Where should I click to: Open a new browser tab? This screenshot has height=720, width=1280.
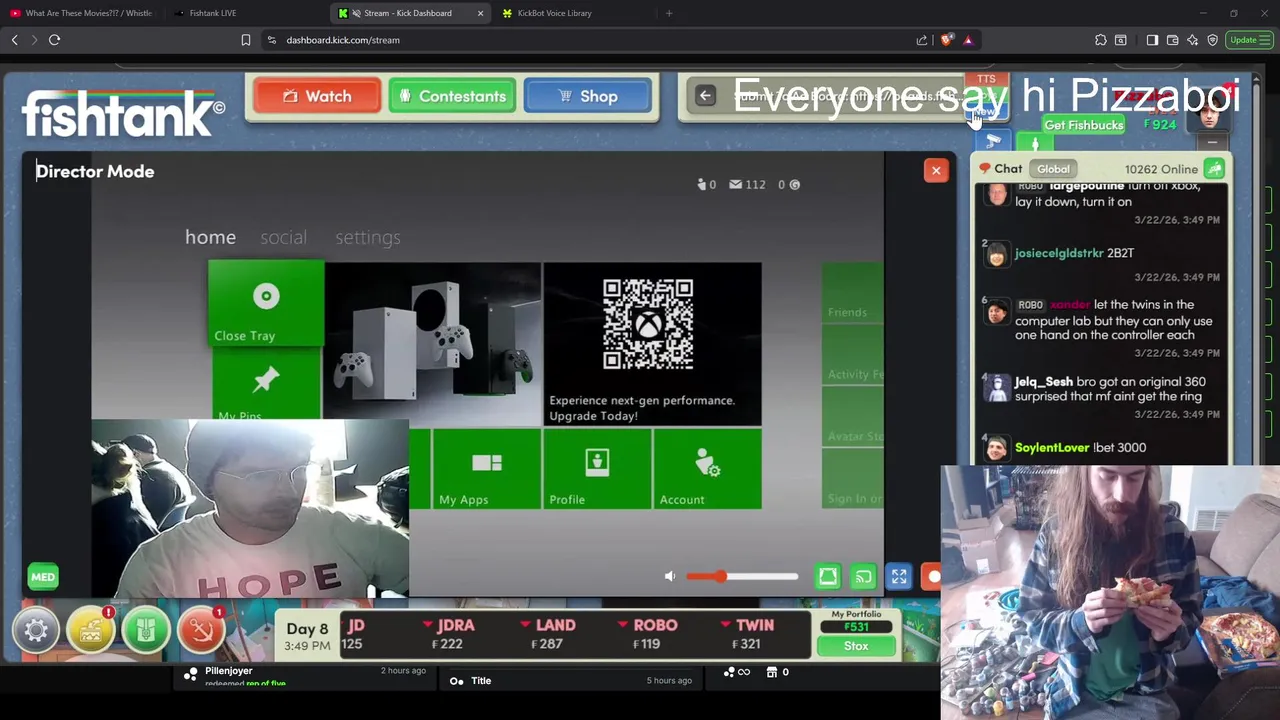(669, 13)
